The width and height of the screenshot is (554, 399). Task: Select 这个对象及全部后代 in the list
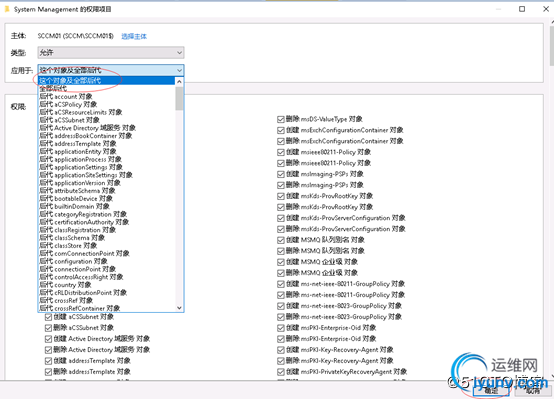tap(106, 81)
